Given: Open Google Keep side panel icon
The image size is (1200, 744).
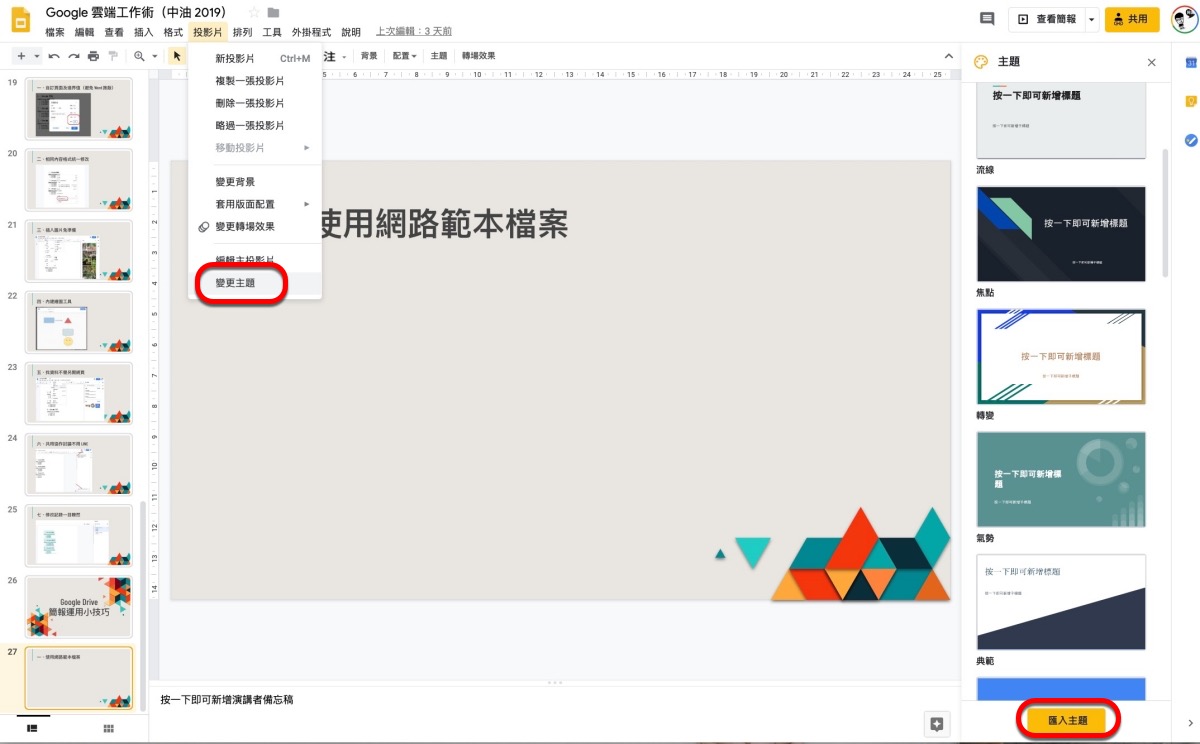Looking at the screenshot, I should [x=1191, y=101].
